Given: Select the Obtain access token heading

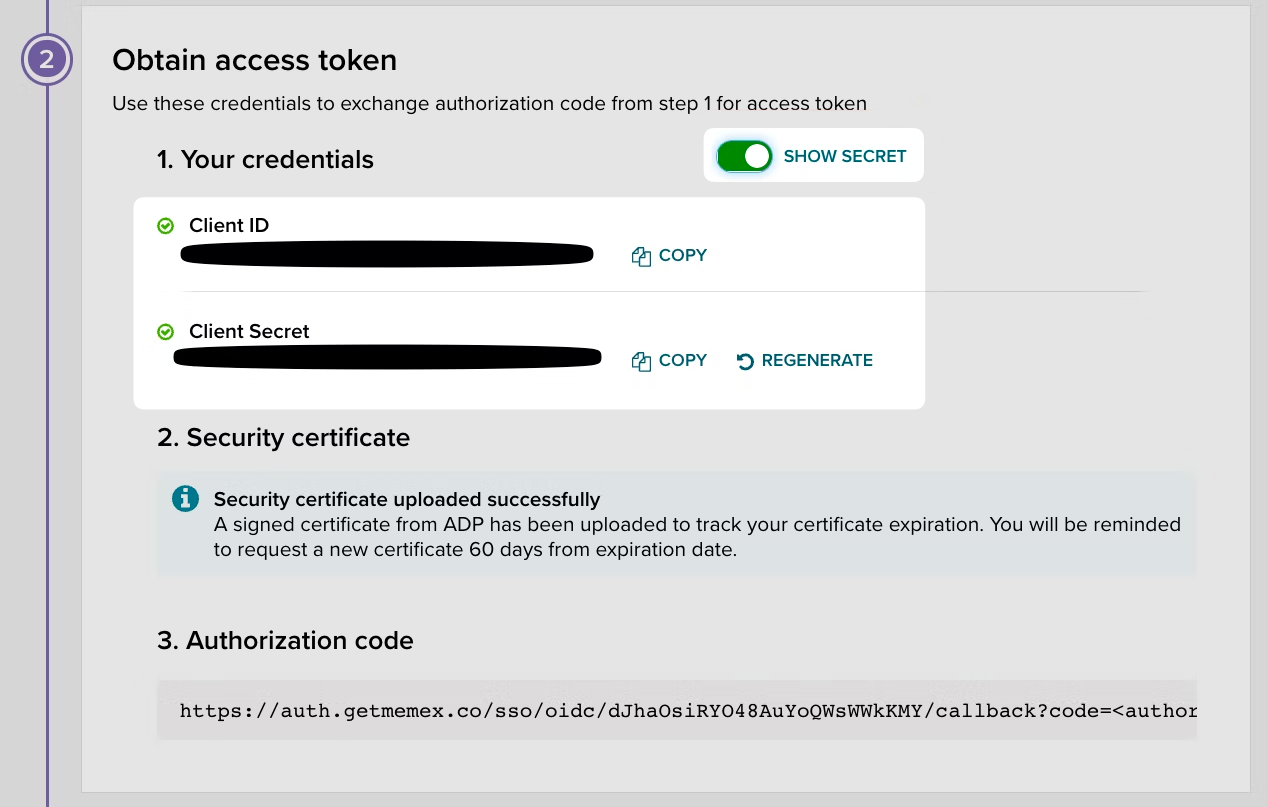Looking at the screenshot, I should pyautogui.click(x=254, y=61).
